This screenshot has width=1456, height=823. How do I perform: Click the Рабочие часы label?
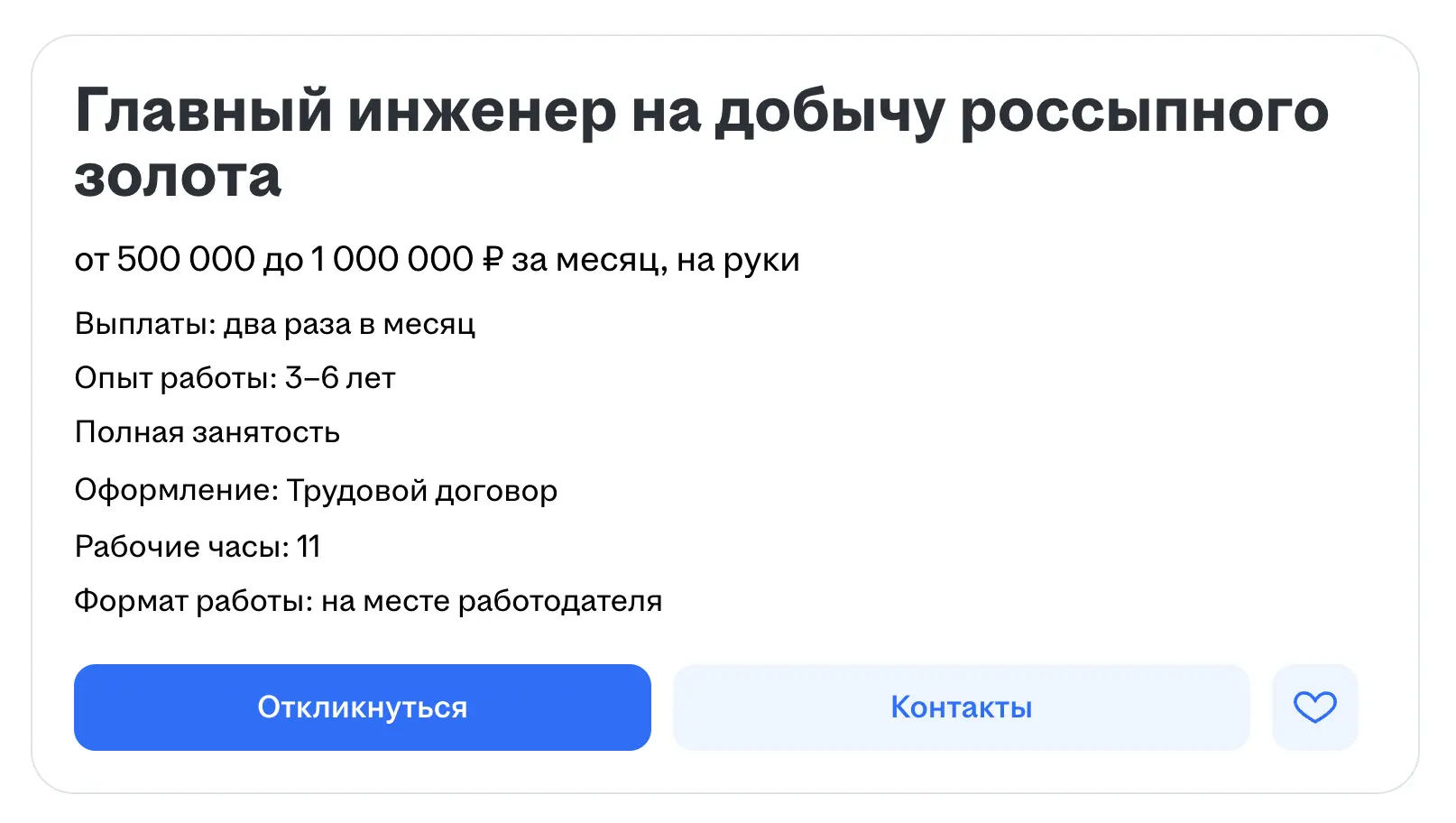coord(182,547)
